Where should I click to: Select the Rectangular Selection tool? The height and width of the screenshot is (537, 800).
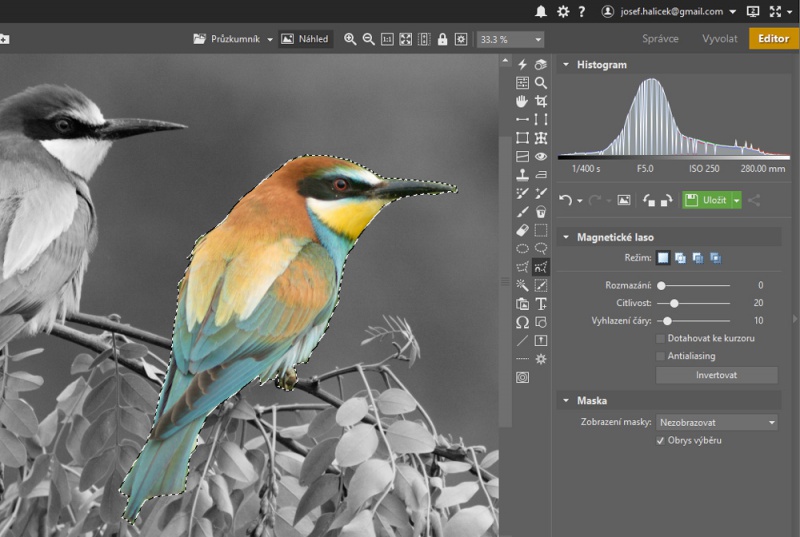(541, 230)
